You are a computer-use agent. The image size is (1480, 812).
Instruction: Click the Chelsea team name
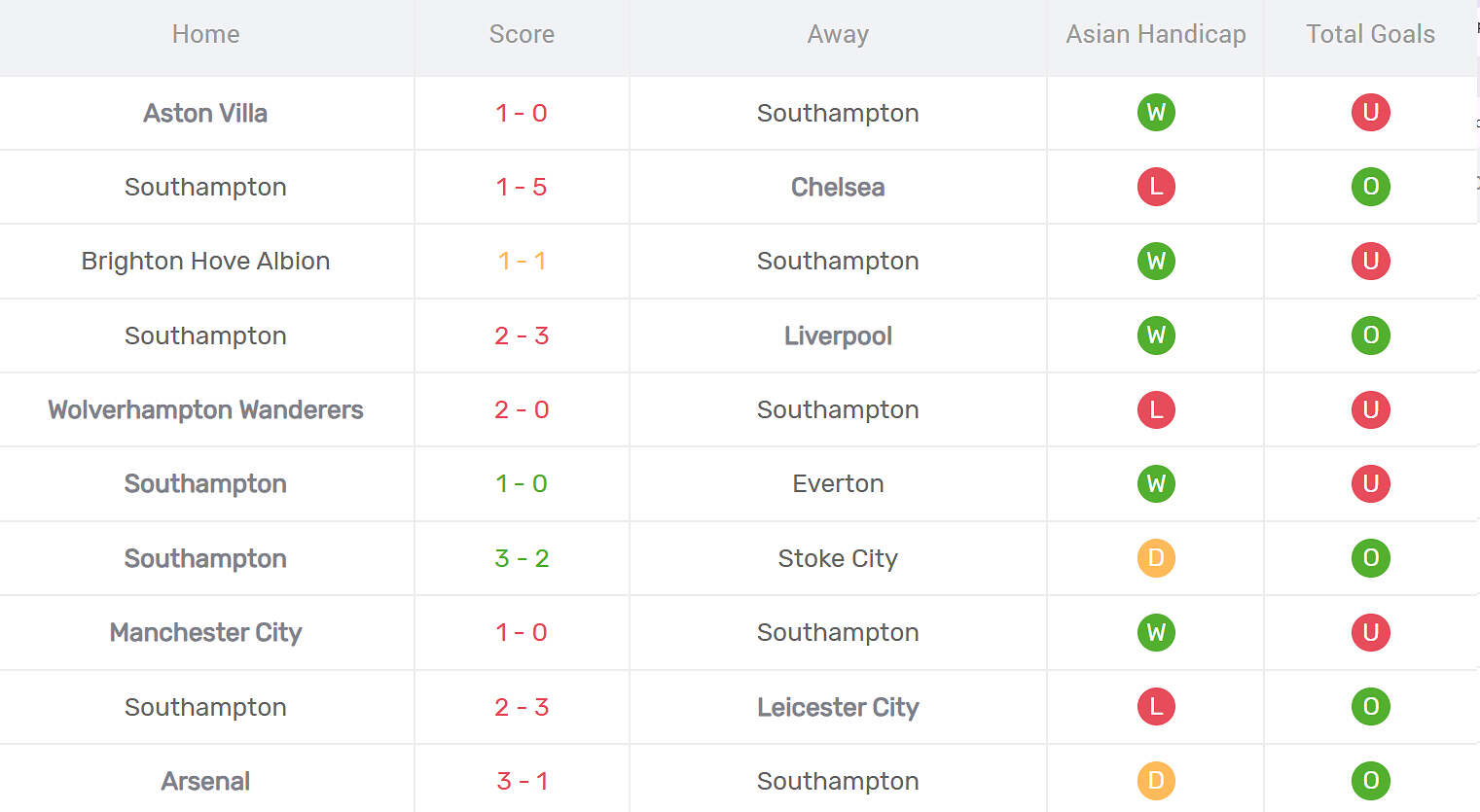(838, 187)
